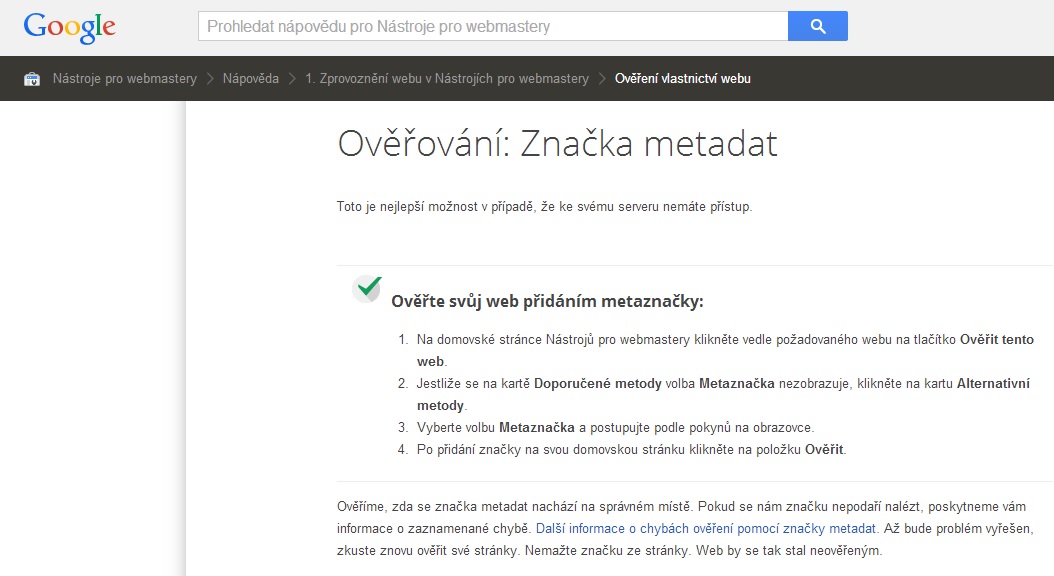Click the webmaster tools briefcase icon
The height and width of the screenshot is (576, 1054).
(x=32, y=79)
